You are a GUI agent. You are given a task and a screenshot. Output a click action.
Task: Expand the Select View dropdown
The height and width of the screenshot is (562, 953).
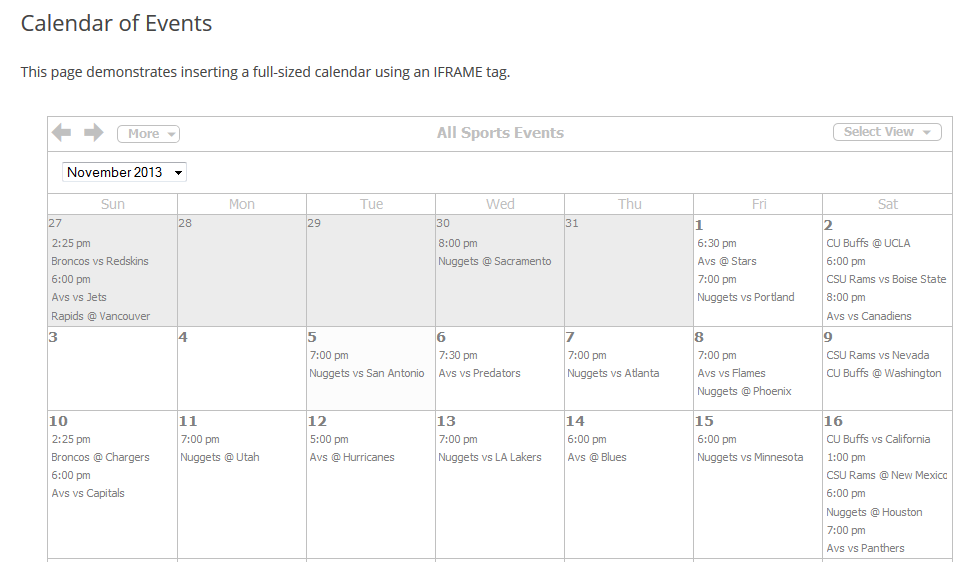(x=887, y=132)
